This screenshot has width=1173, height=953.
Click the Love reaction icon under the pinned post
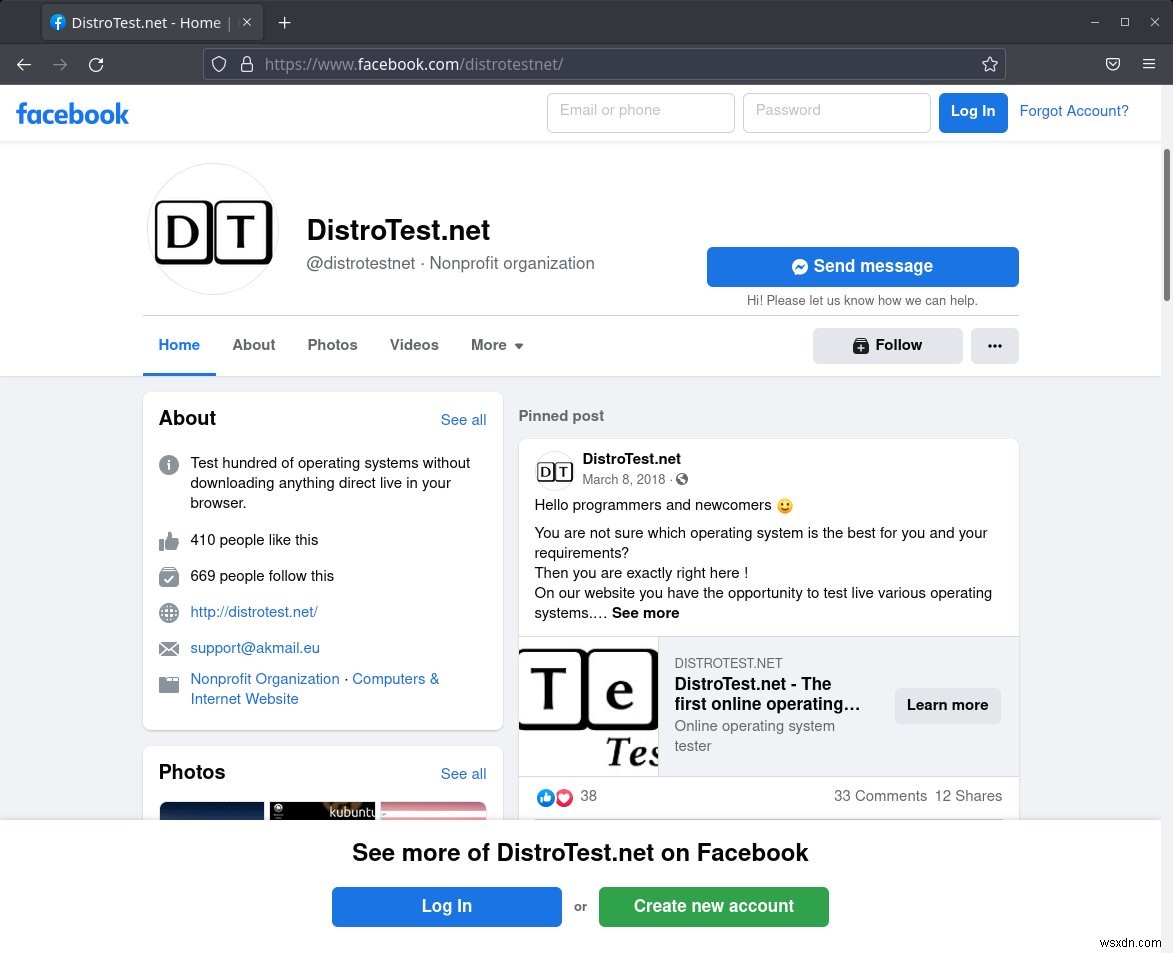tap(564, 797)
